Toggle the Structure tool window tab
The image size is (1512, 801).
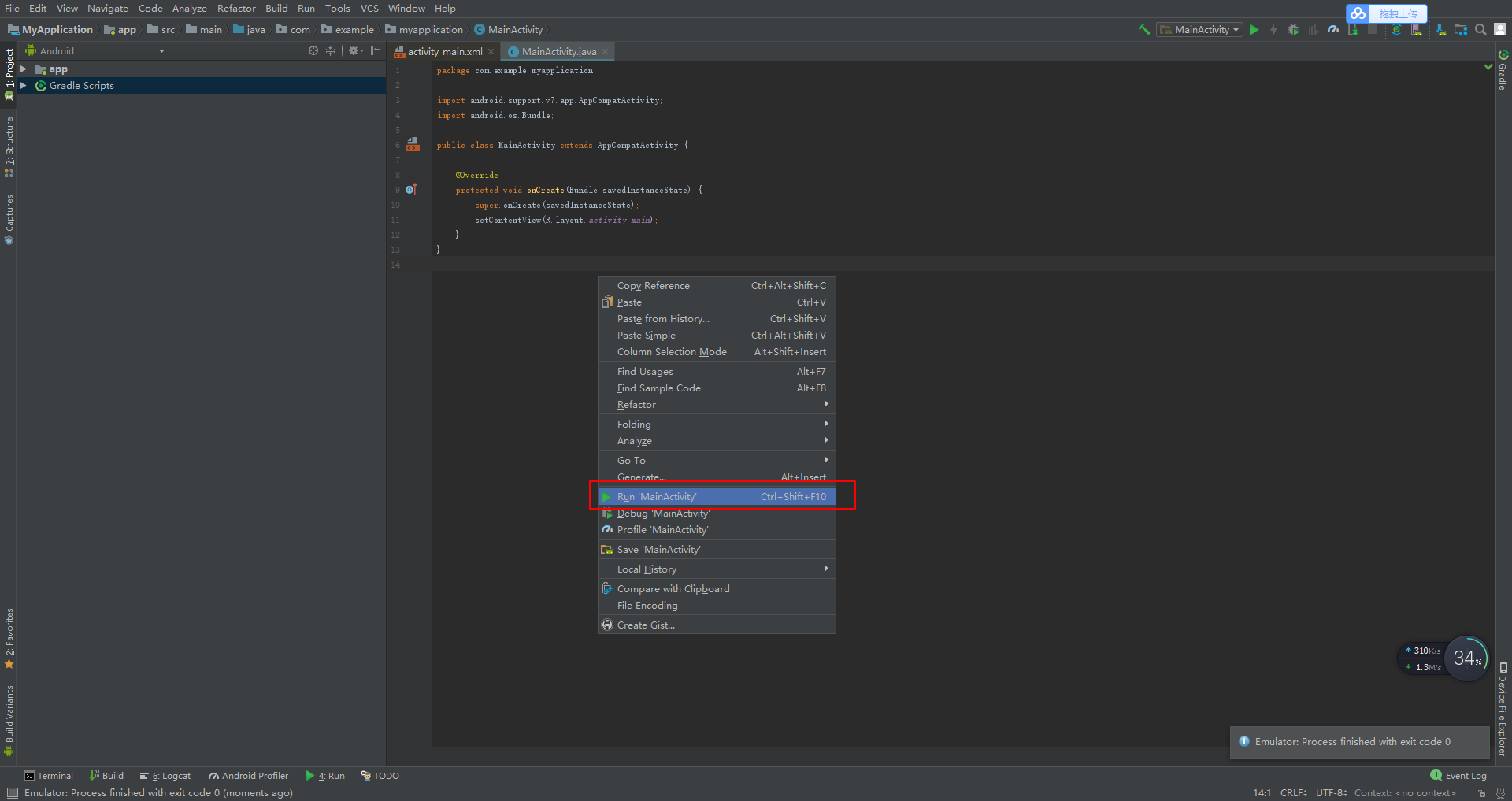click(x=9, y=147)
